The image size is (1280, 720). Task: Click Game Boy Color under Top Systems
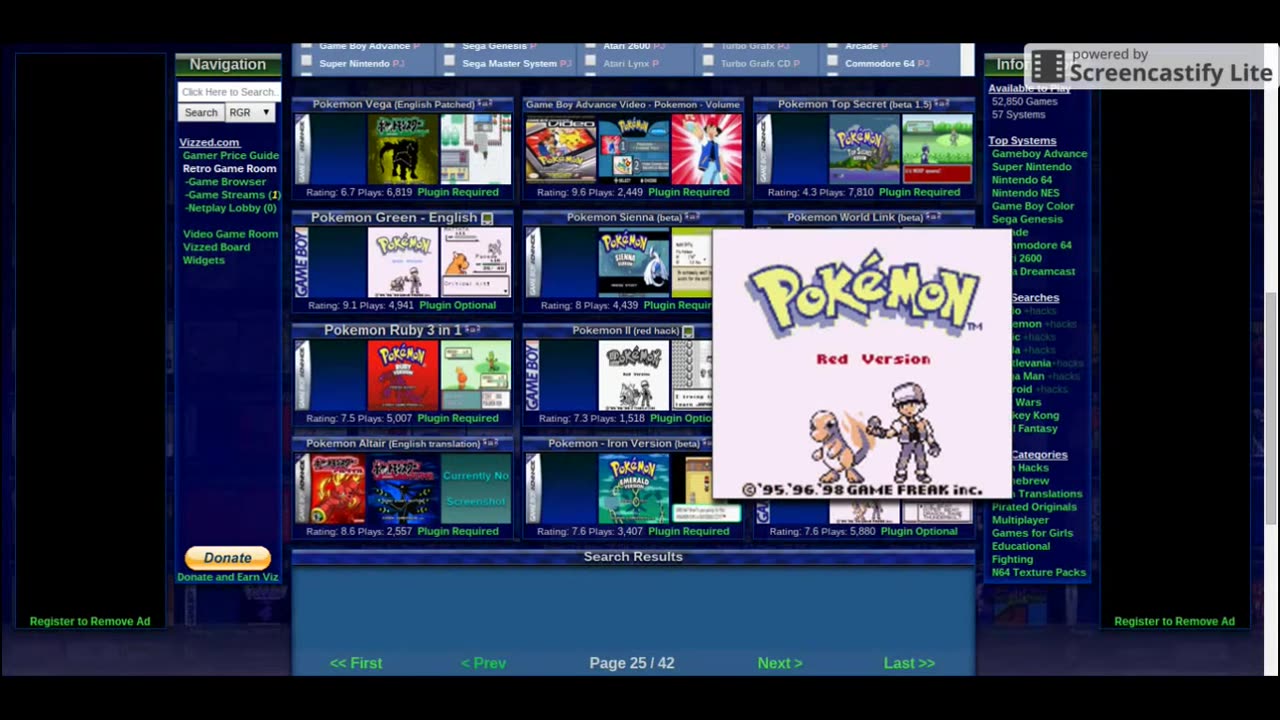coord(1033,205)
